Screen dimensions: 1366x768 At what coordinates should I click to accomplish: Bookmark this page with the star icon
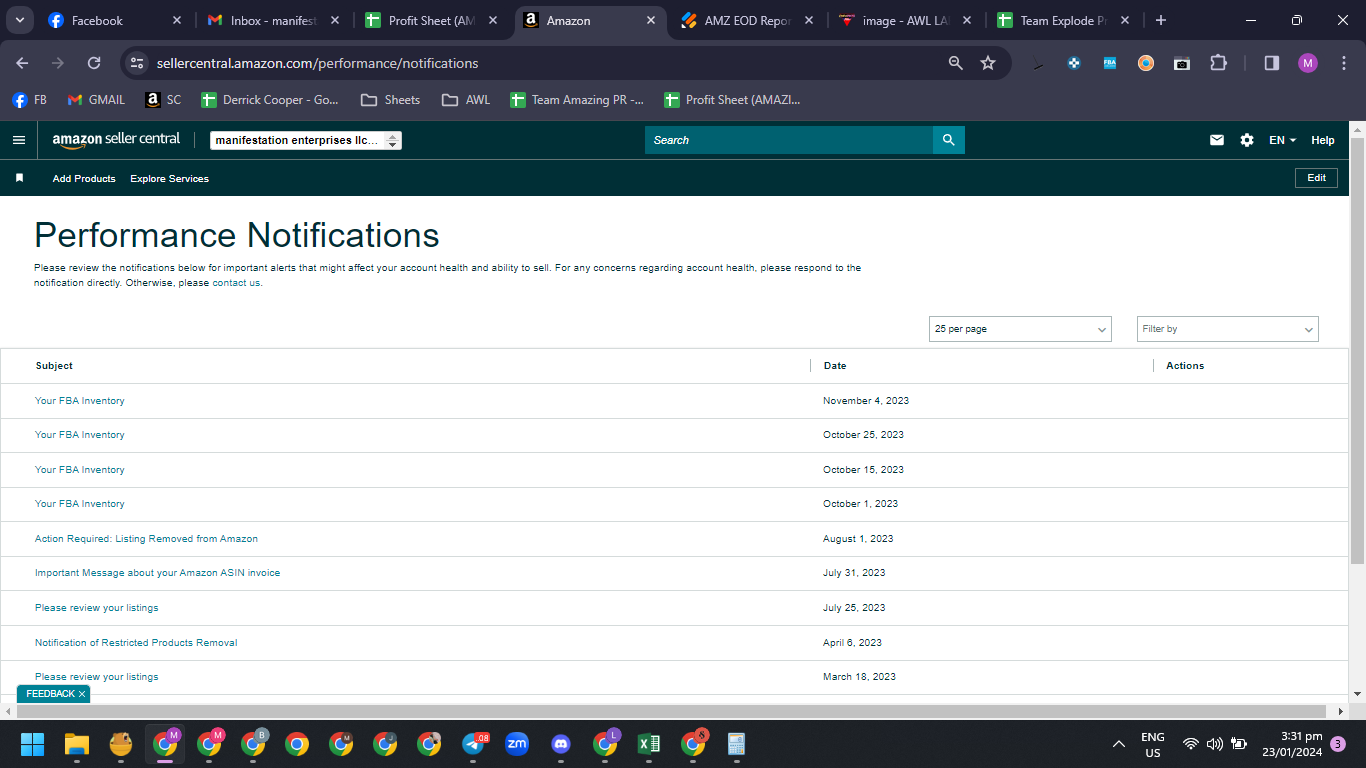[988, 63]
